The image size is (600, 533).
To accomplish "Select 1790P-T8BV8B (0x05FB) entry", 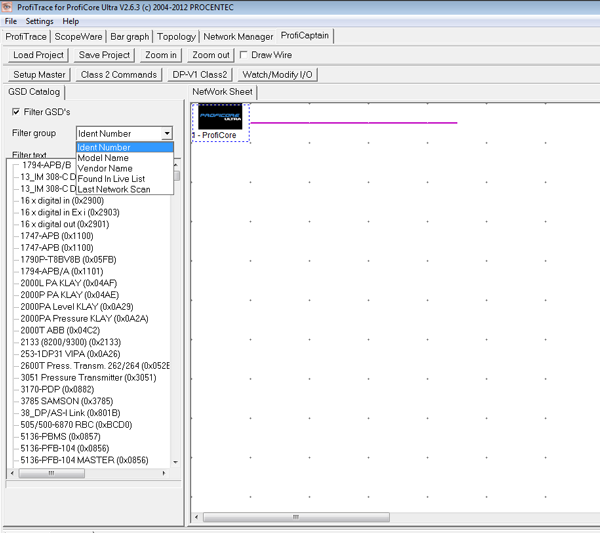I will tap(68, 259).
